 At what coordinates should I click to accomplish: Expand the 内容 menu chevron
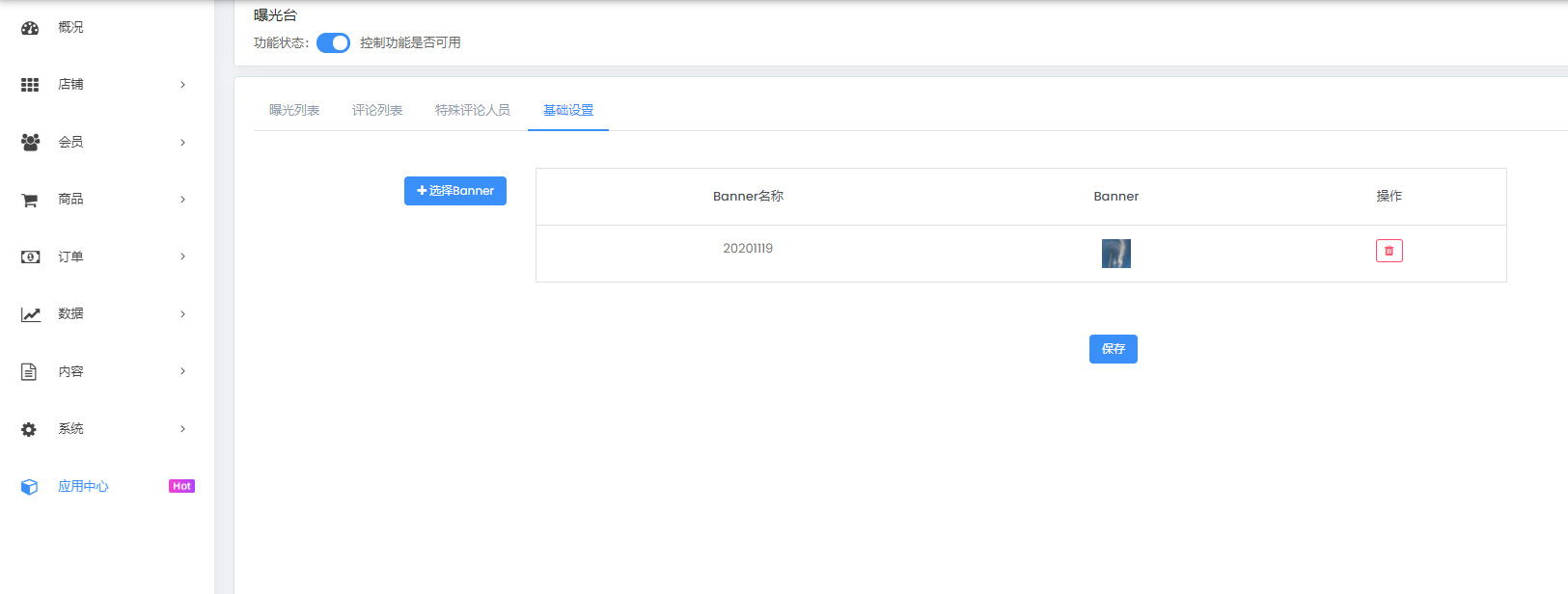(182, 371)
